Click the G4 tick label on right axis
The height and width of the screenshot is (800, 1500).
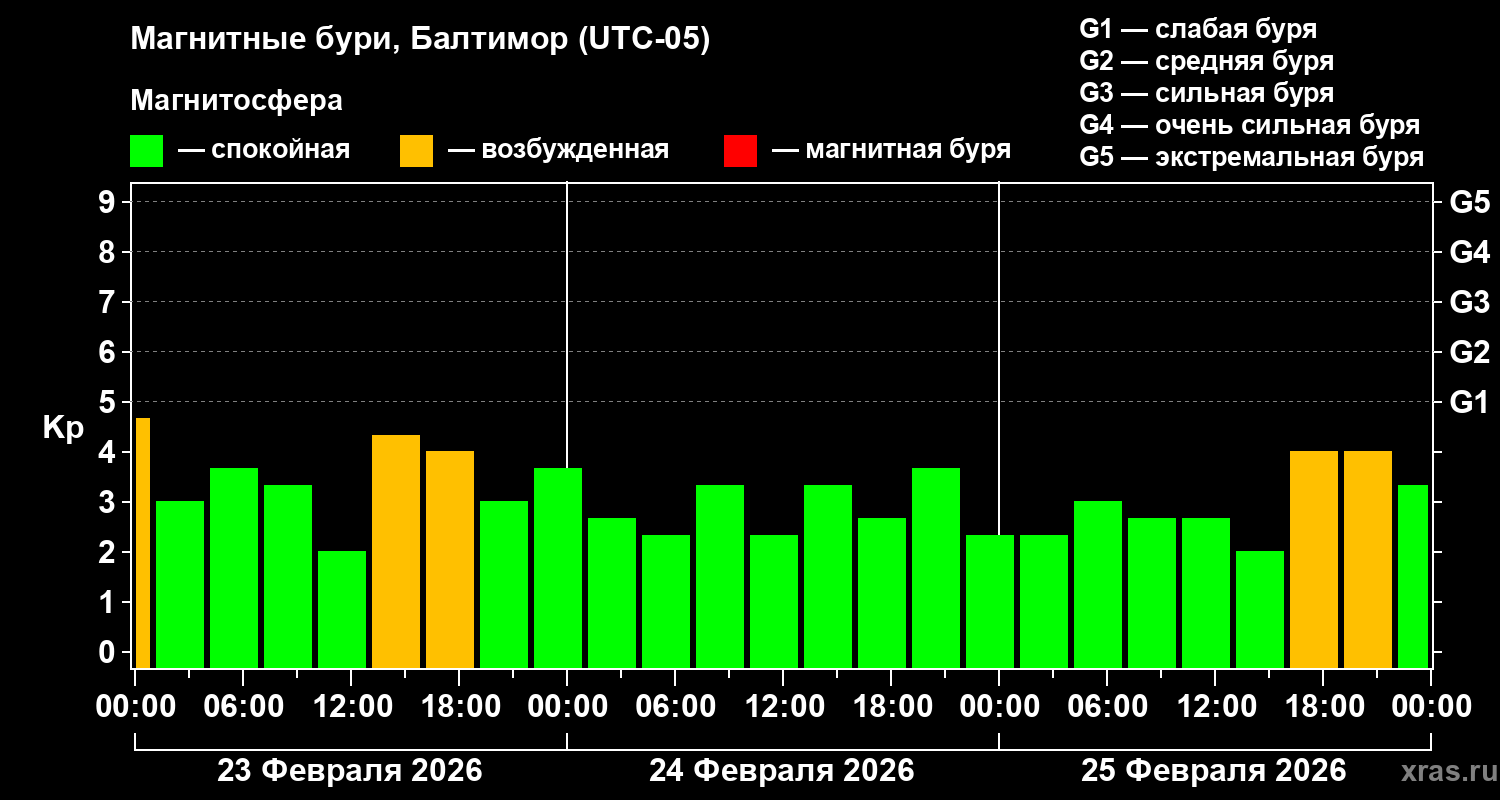[1469, 252]
